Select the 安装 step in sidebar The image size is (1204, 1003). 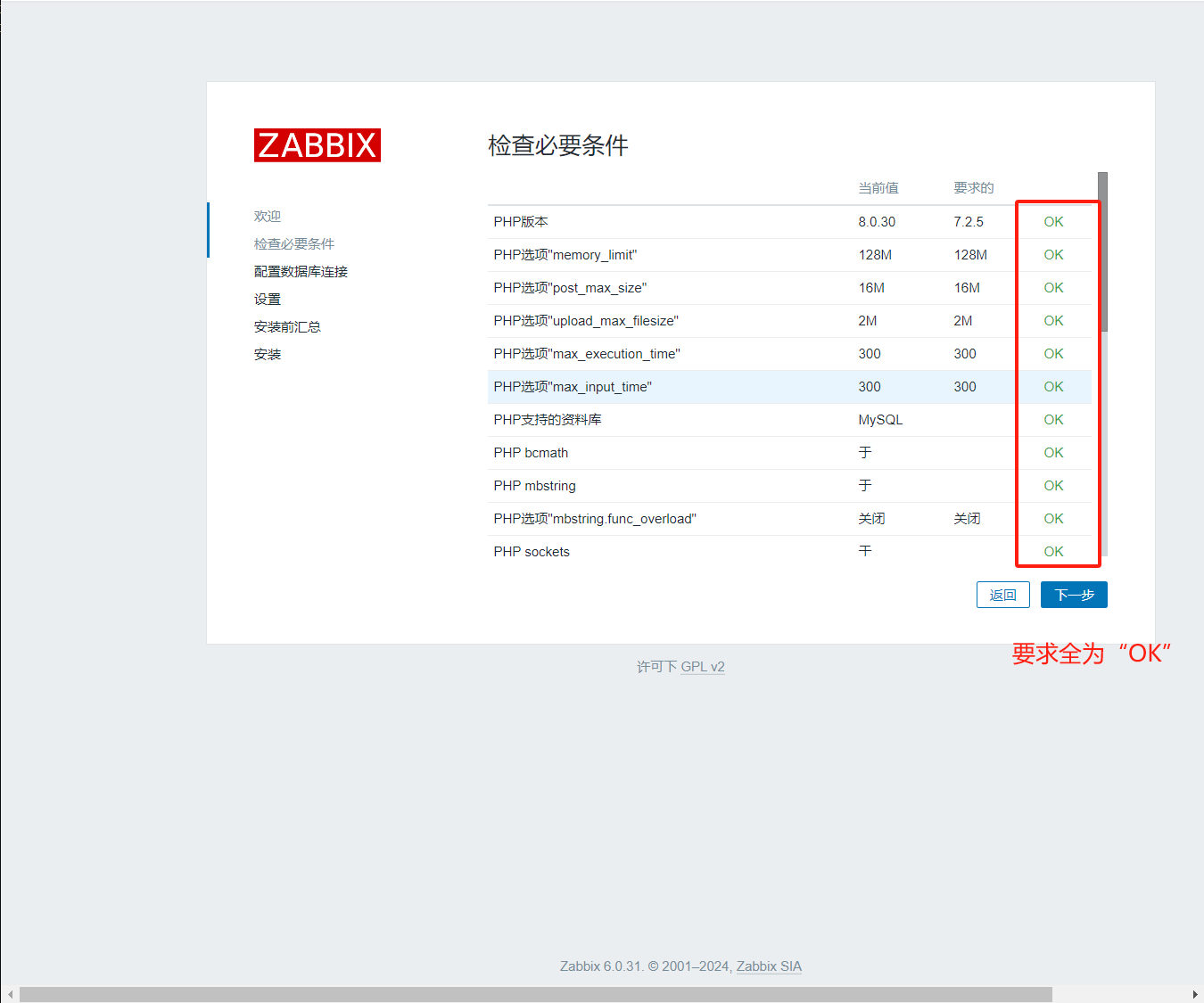[x=268, y=355]
